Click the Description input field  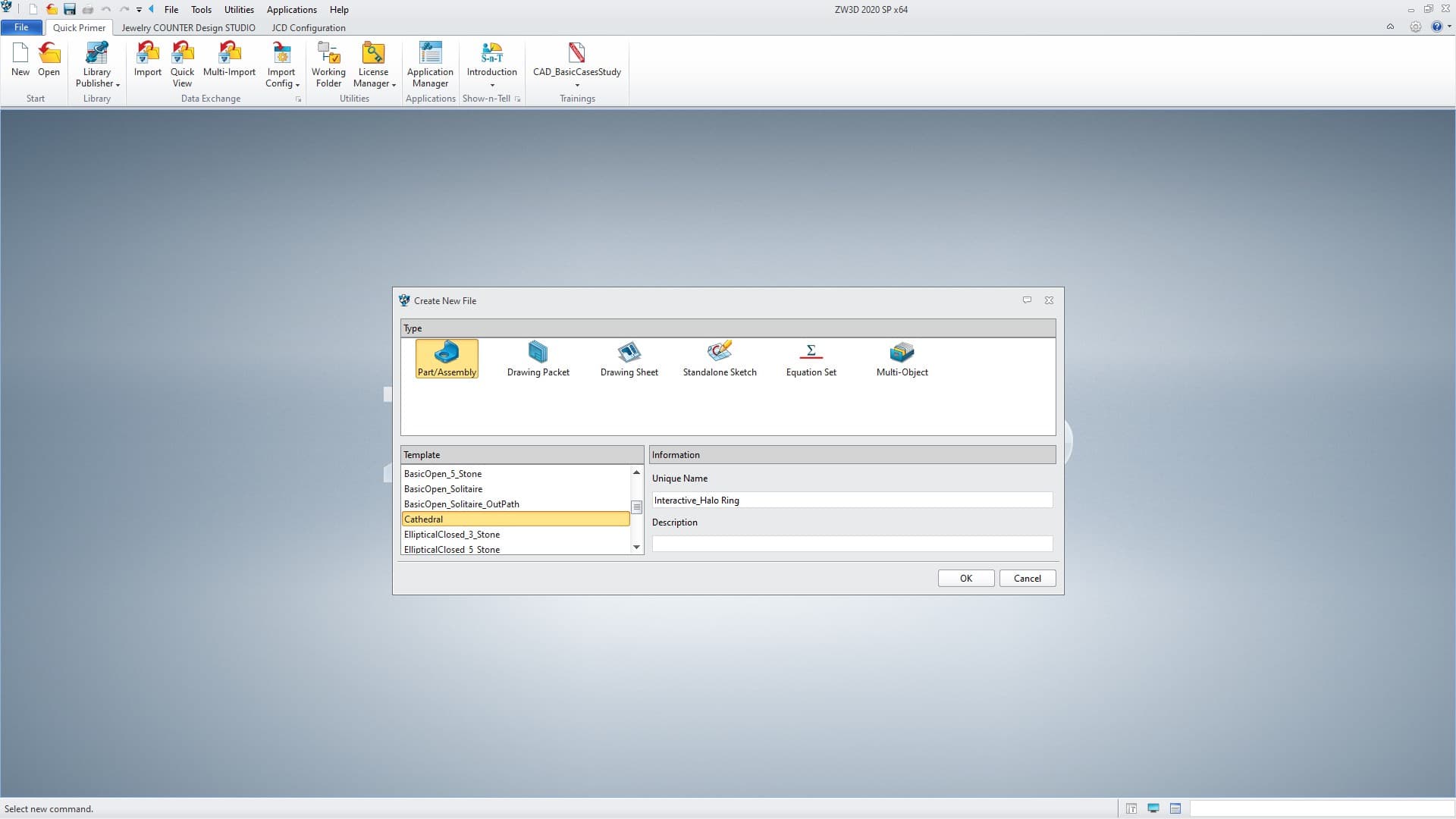(x=852, y=544)
